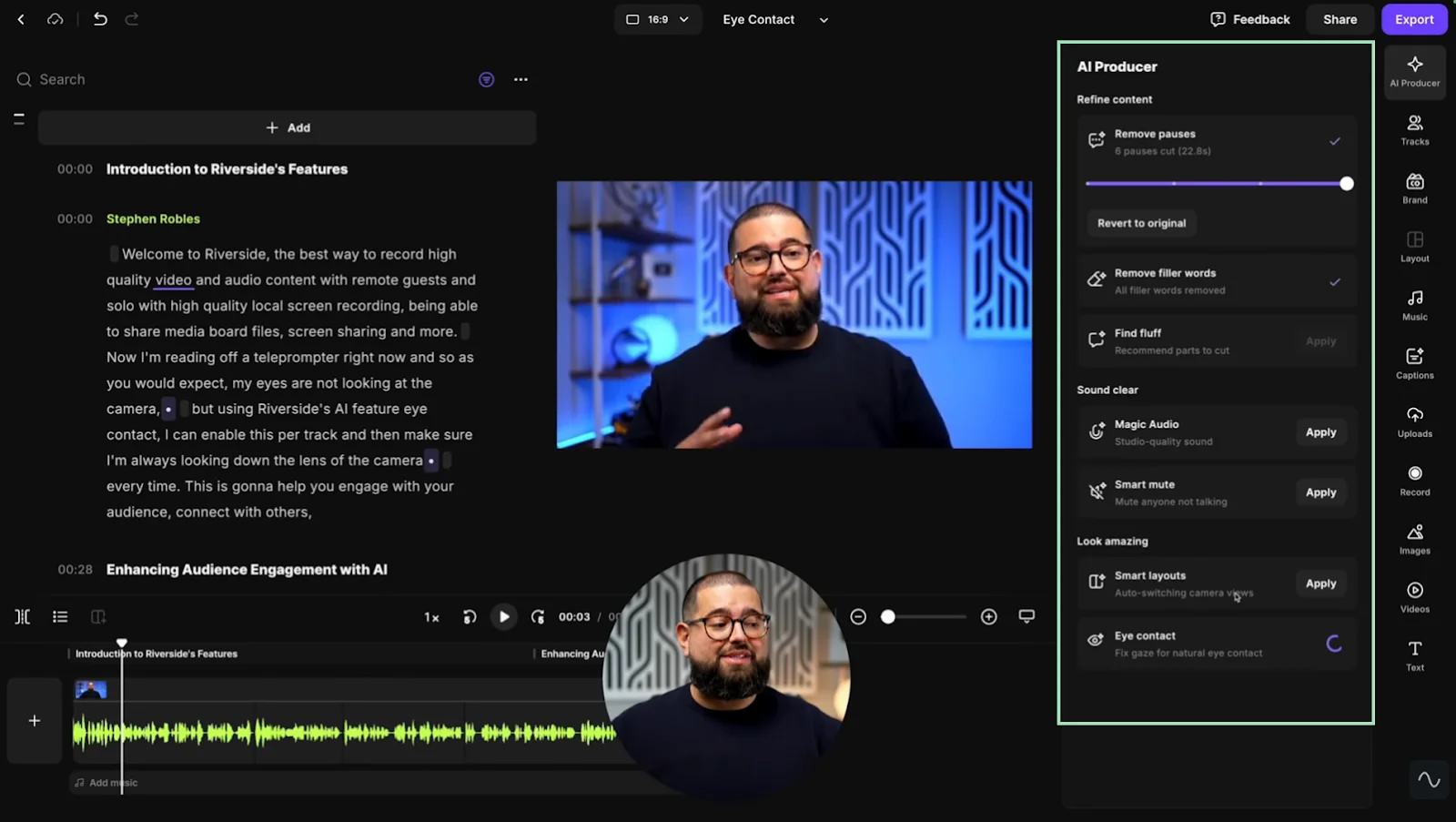Select the Text tool in the sidebar
This screenshot has height=822, width=1456.
[x=1414, y=654]
